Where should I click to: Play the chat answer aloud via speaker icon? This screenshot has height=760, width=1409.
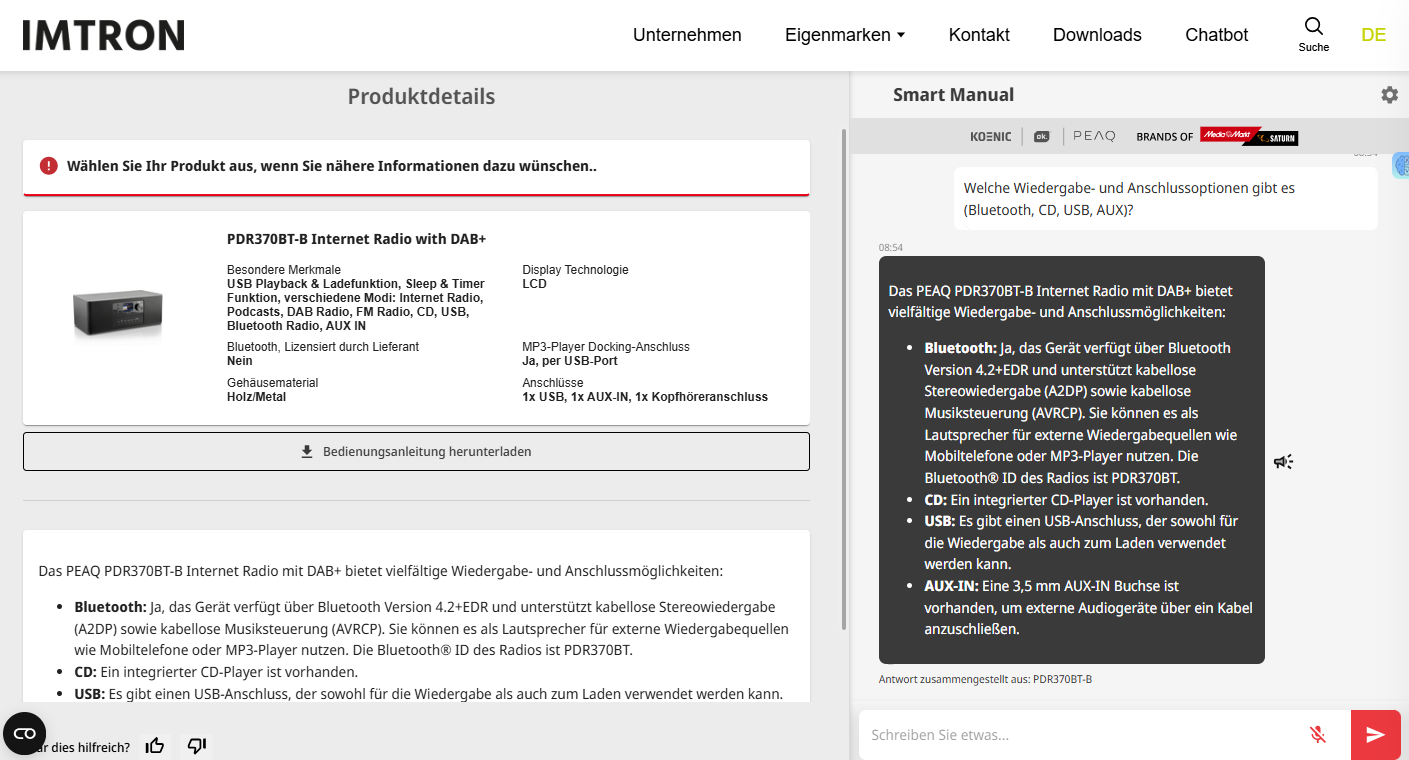coord(1283,461)
